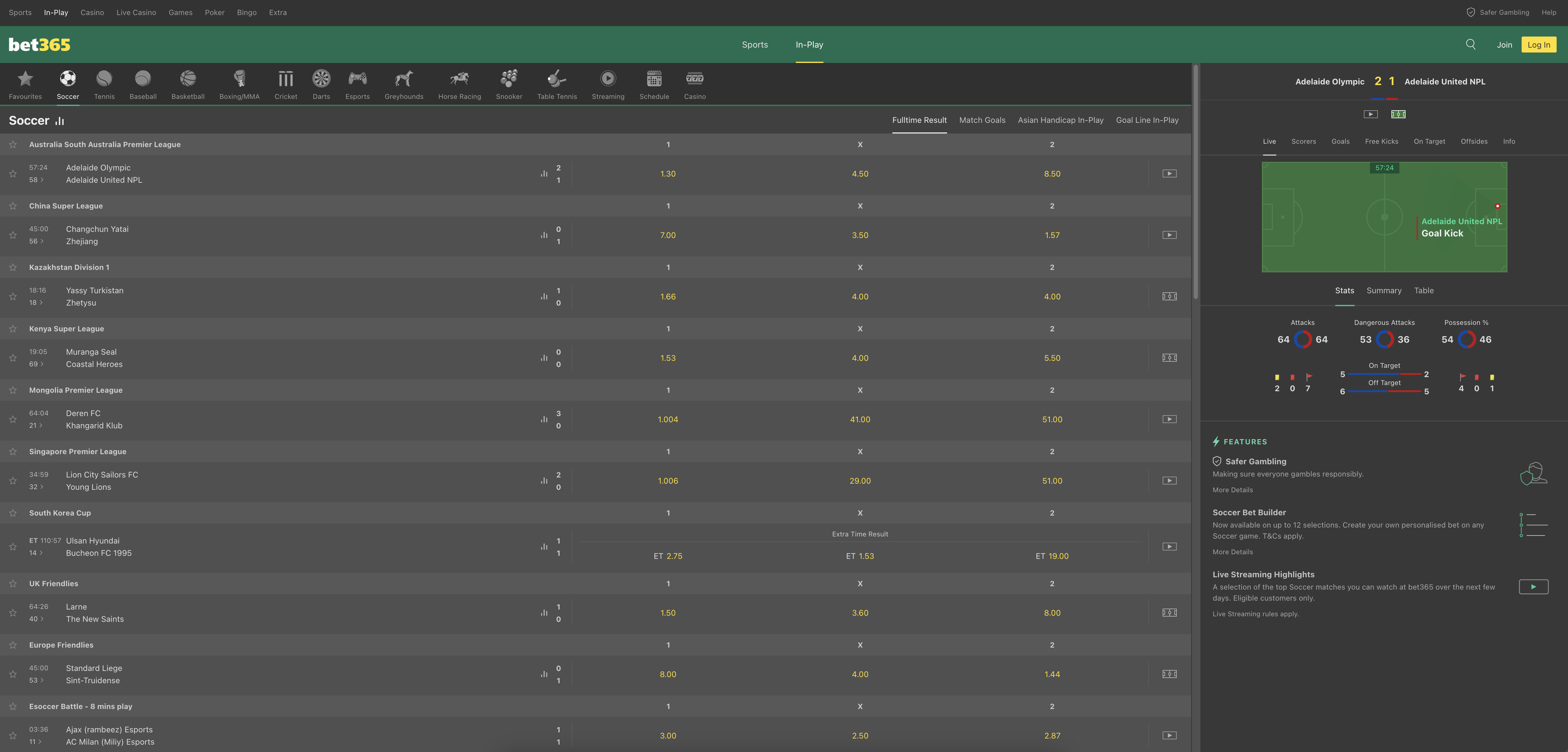Switch to match-live pitch view in right panel

(x=1398, y=115)
